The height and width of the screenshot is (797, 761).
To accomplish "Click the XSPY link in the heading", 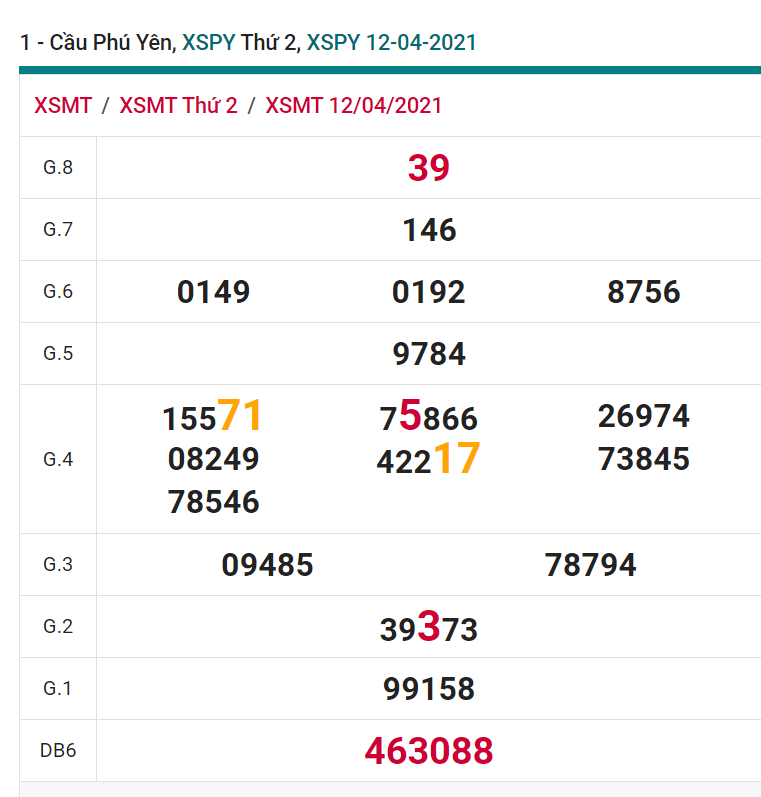I will (x=208, y=42).
